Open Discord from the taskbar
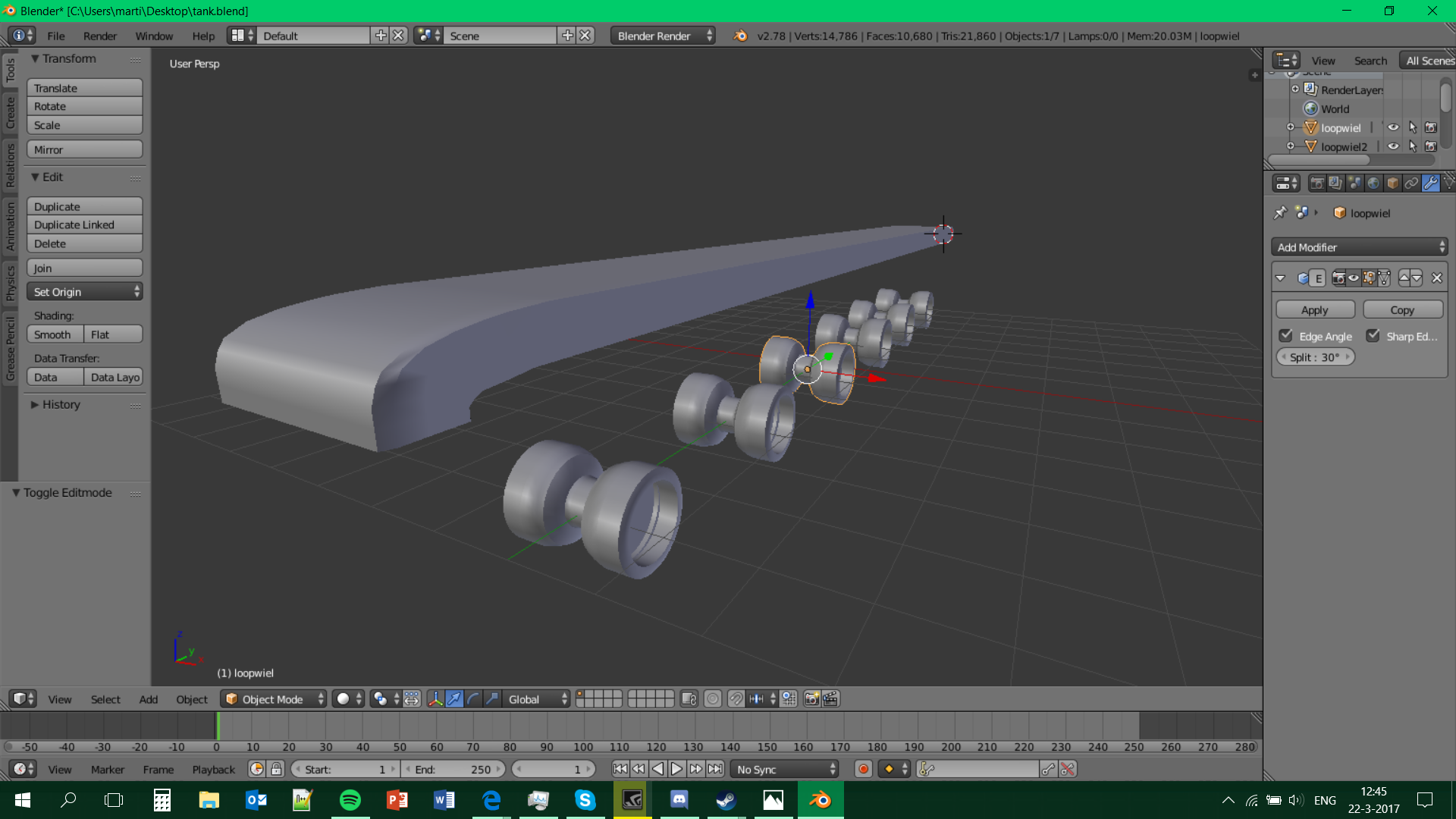The height and width of the screenshot is (819, 1456). tap(679, 800)
